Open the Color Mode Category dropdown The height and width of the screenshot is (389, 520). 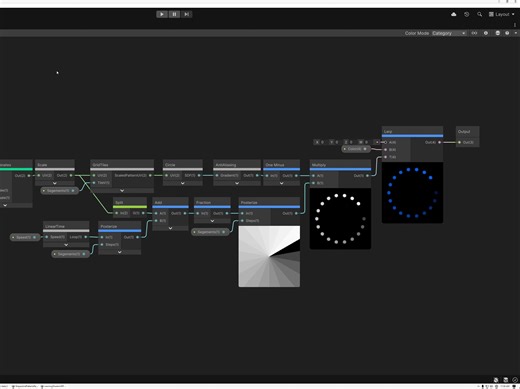tap(449, 33)
